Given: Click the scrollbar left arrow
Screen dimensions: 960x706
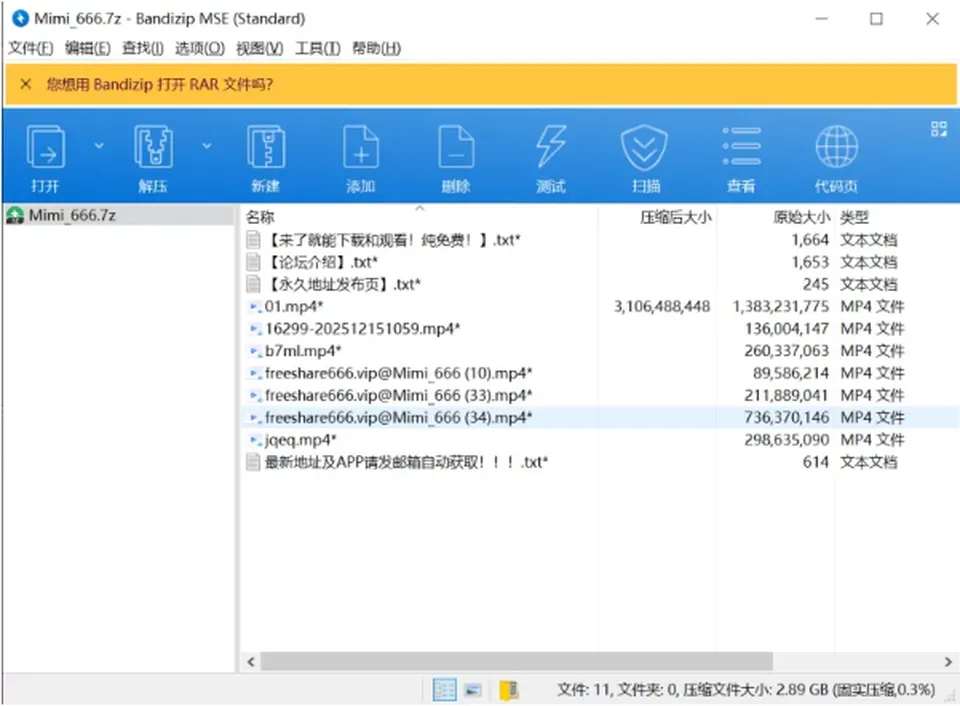Looking at the screenshot, I should 251,661.
